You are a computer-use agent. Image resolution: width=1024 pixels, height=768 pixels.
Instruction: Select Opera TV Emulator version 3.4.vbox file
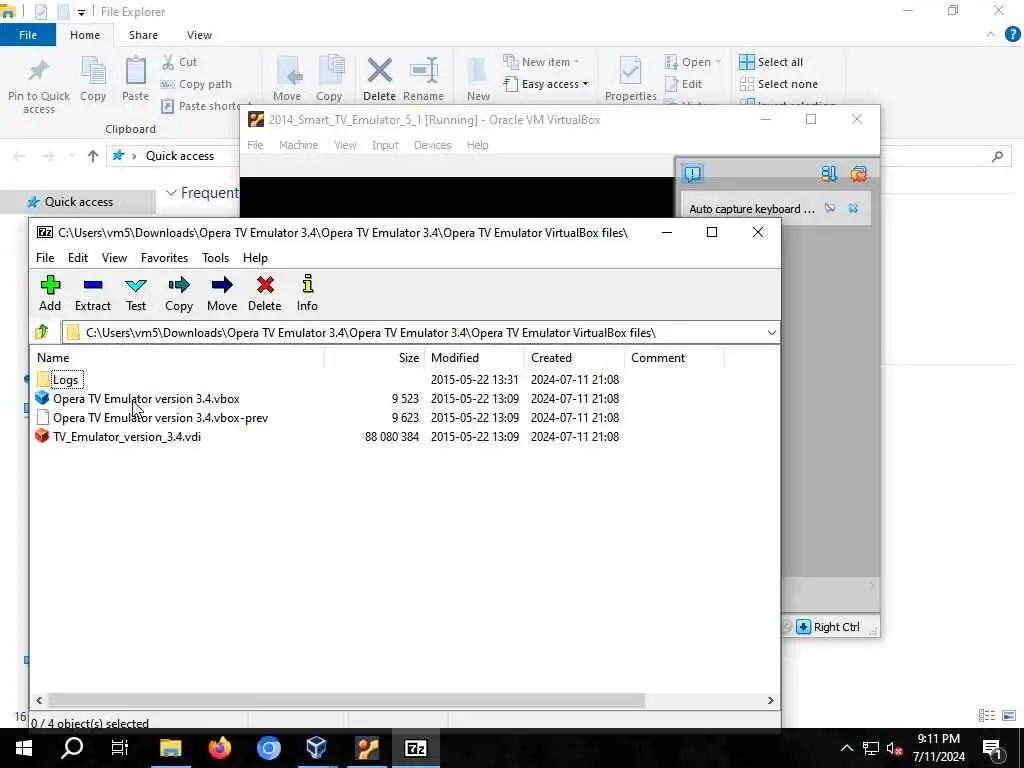146,398
